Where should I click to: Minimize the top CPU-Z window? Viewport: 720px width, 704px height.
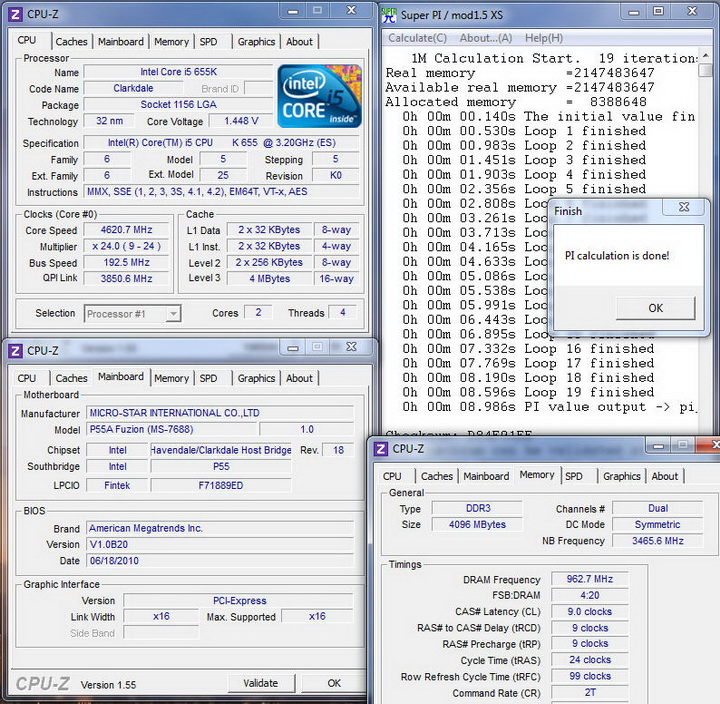[292, 11]
